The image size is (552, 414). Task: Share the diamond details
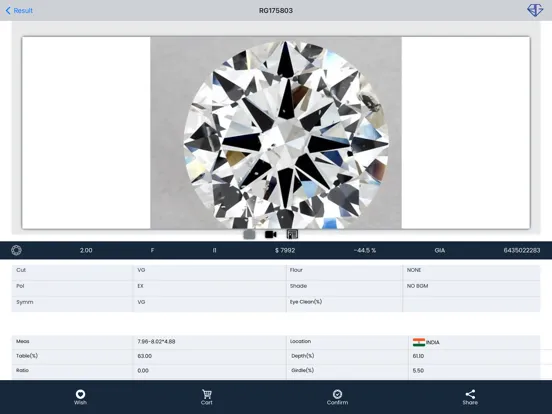(x=470, y=397)
